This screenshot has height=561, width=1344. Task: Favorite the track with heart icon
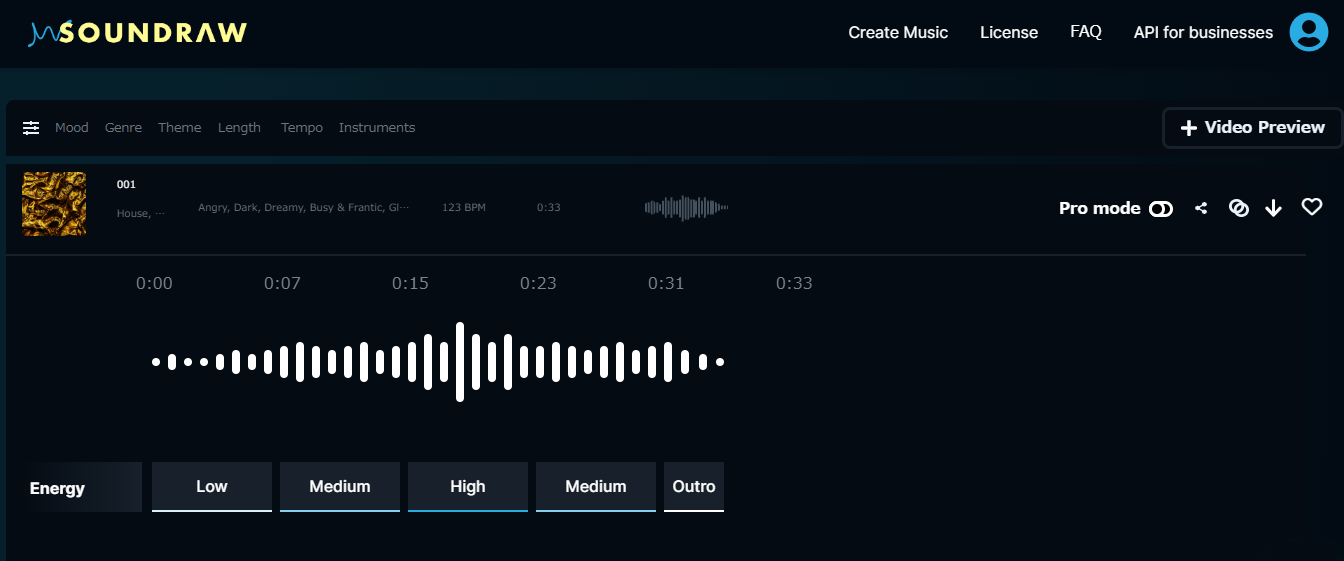point(1311,207)
